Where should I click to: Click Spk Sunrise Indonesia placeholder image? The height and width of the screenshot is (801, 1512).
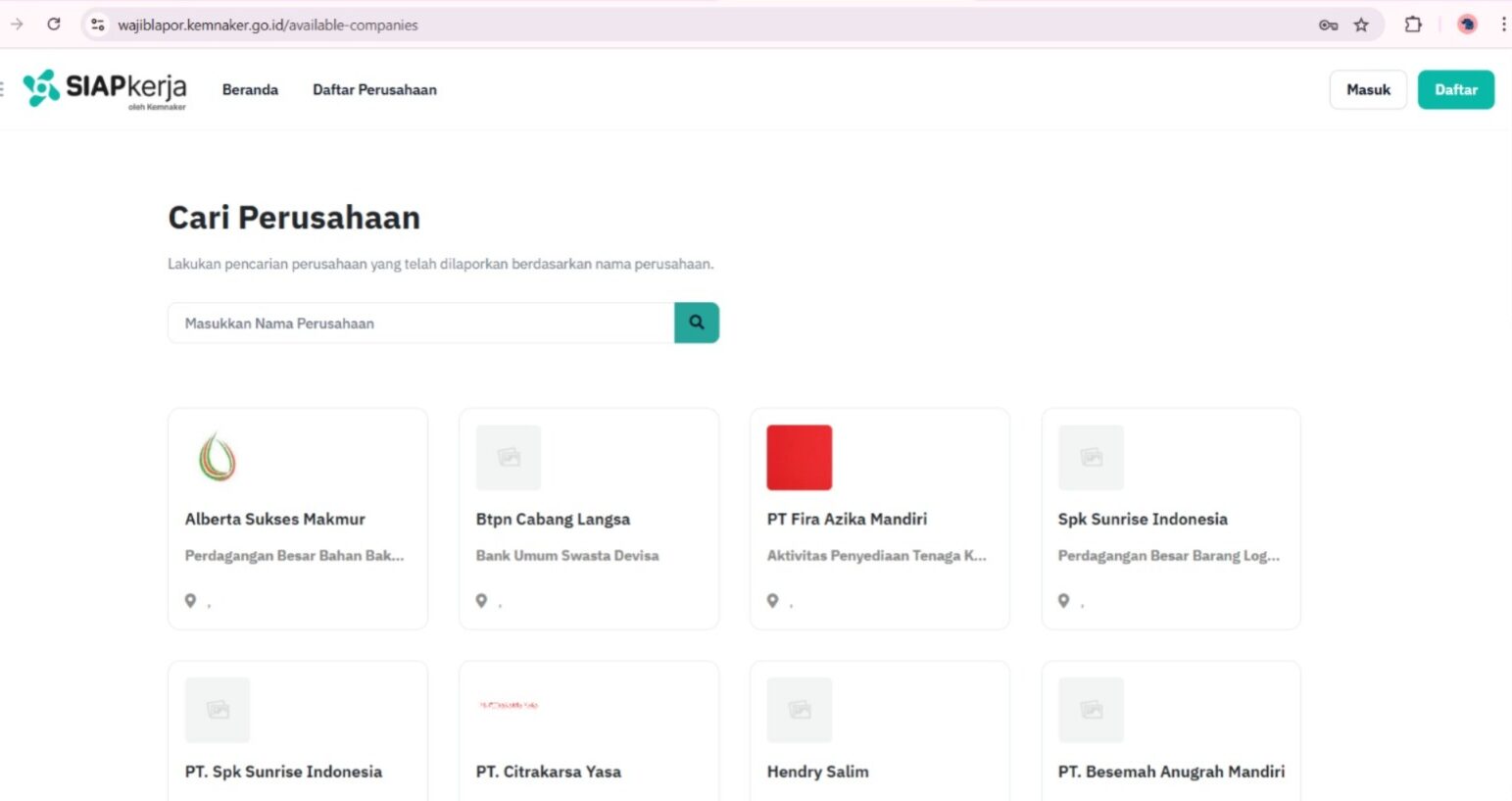click(x=1091, y=457)
